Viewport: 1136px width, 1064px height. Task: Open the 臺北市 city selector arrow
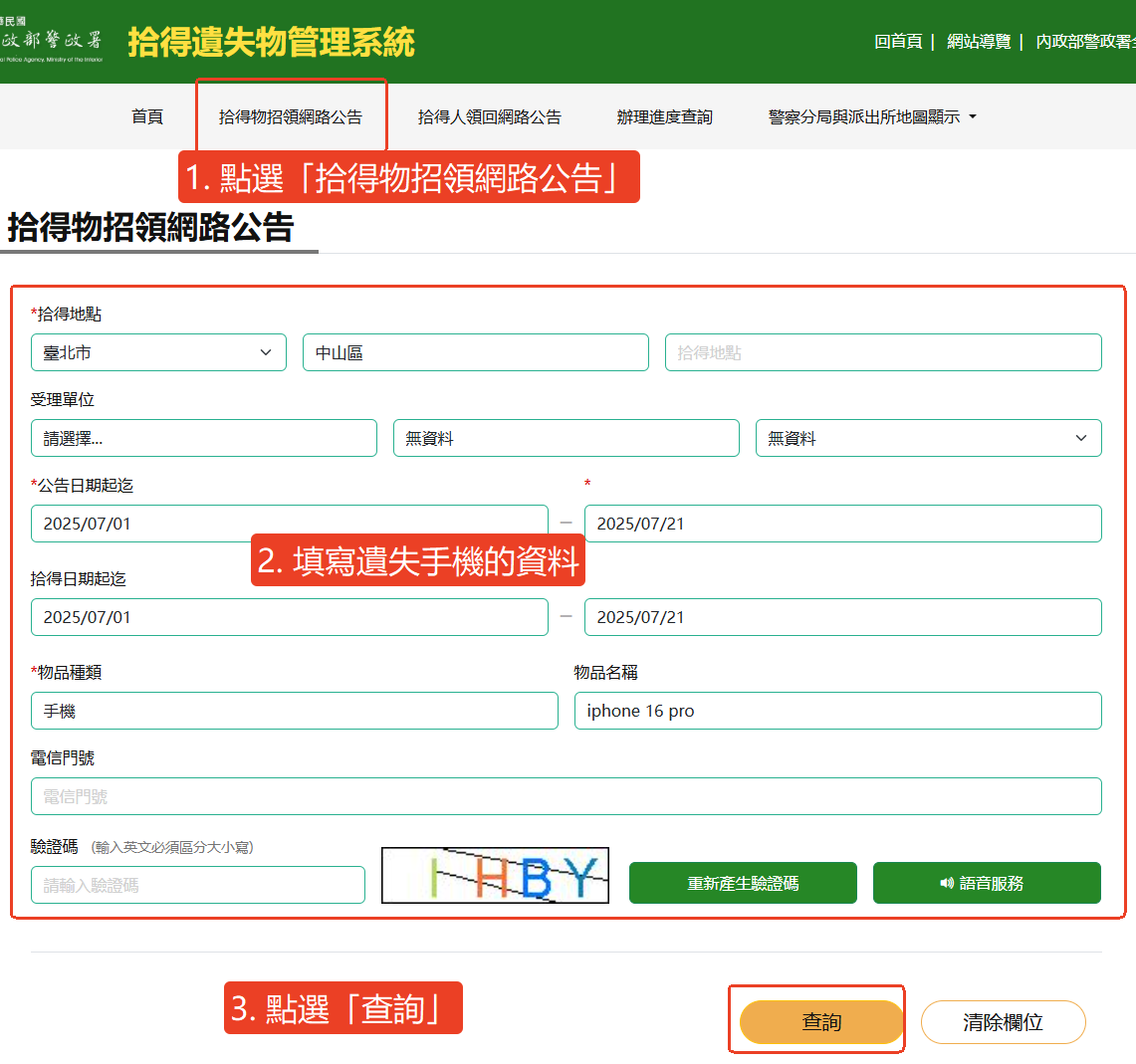pyautogui.click(x=266, y=351)
